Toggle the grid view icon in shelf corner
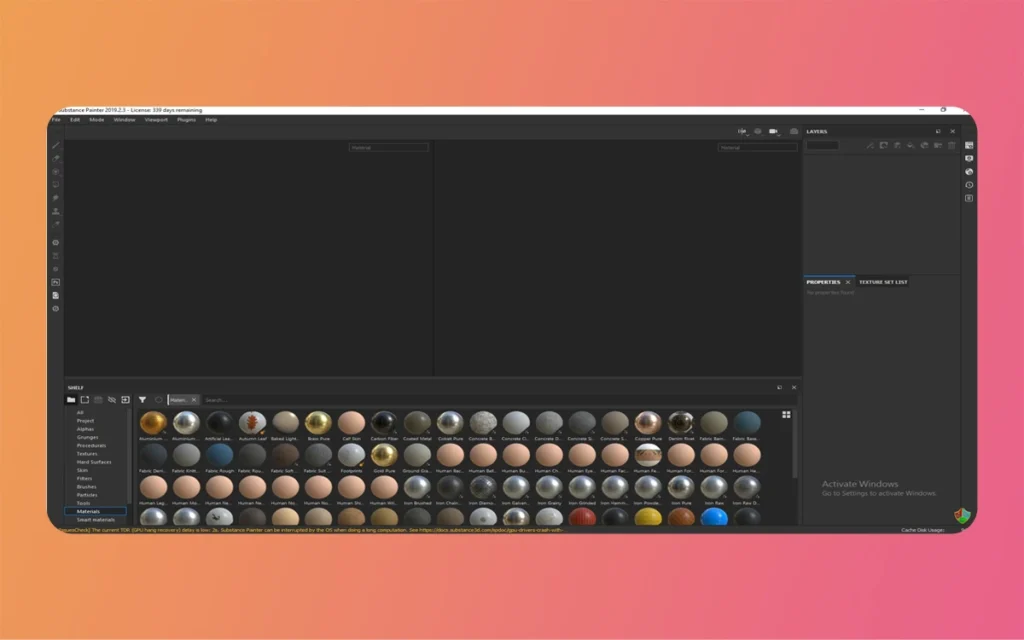Image resolution: width=1024 pixels, height=640 pixels. [x=788, y=414]
